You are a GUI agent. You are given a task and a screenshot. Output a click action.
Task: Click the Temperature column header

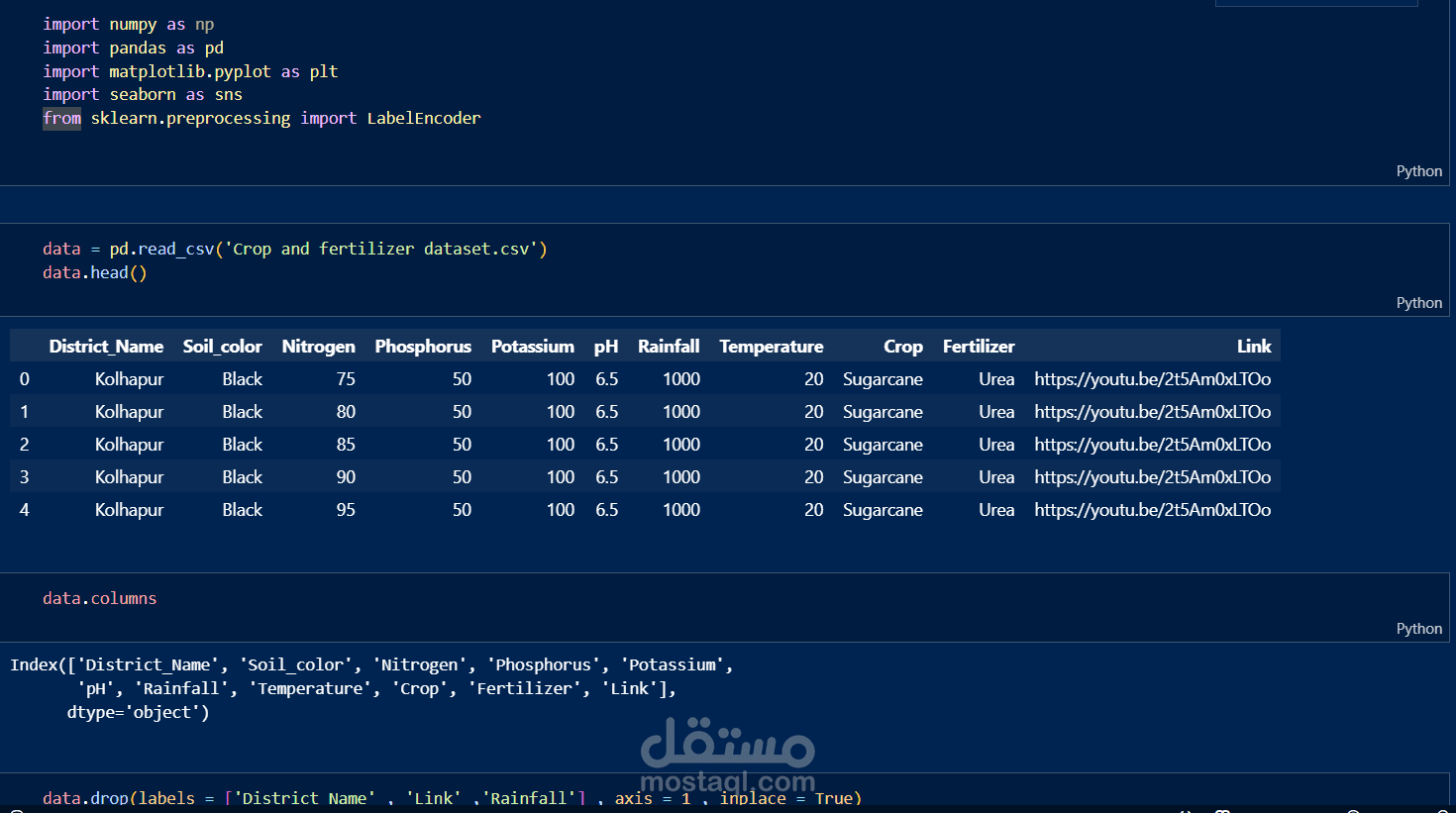(x=772, y=347)
